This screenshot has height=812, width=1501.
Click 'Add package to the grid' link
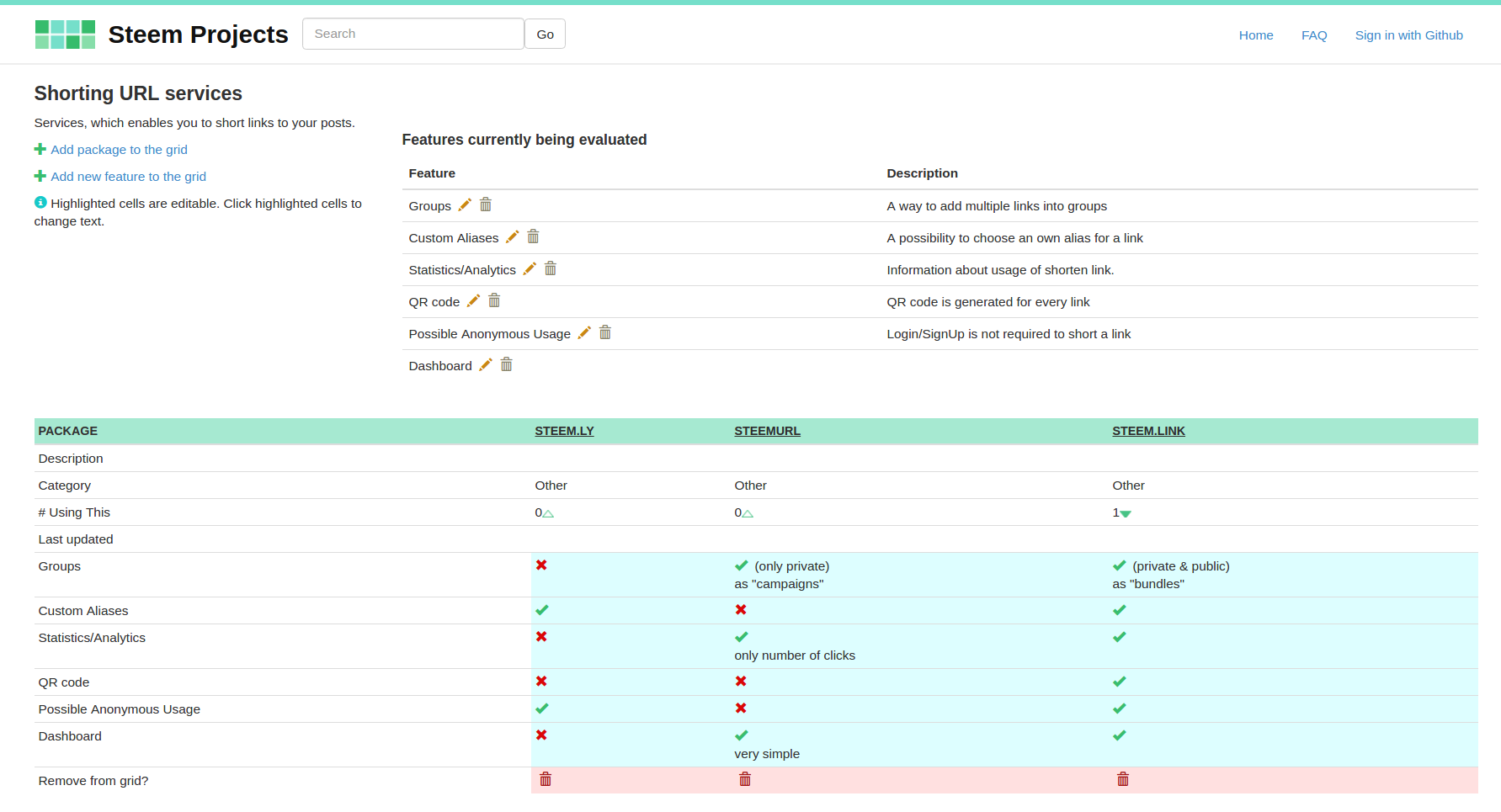120,150
